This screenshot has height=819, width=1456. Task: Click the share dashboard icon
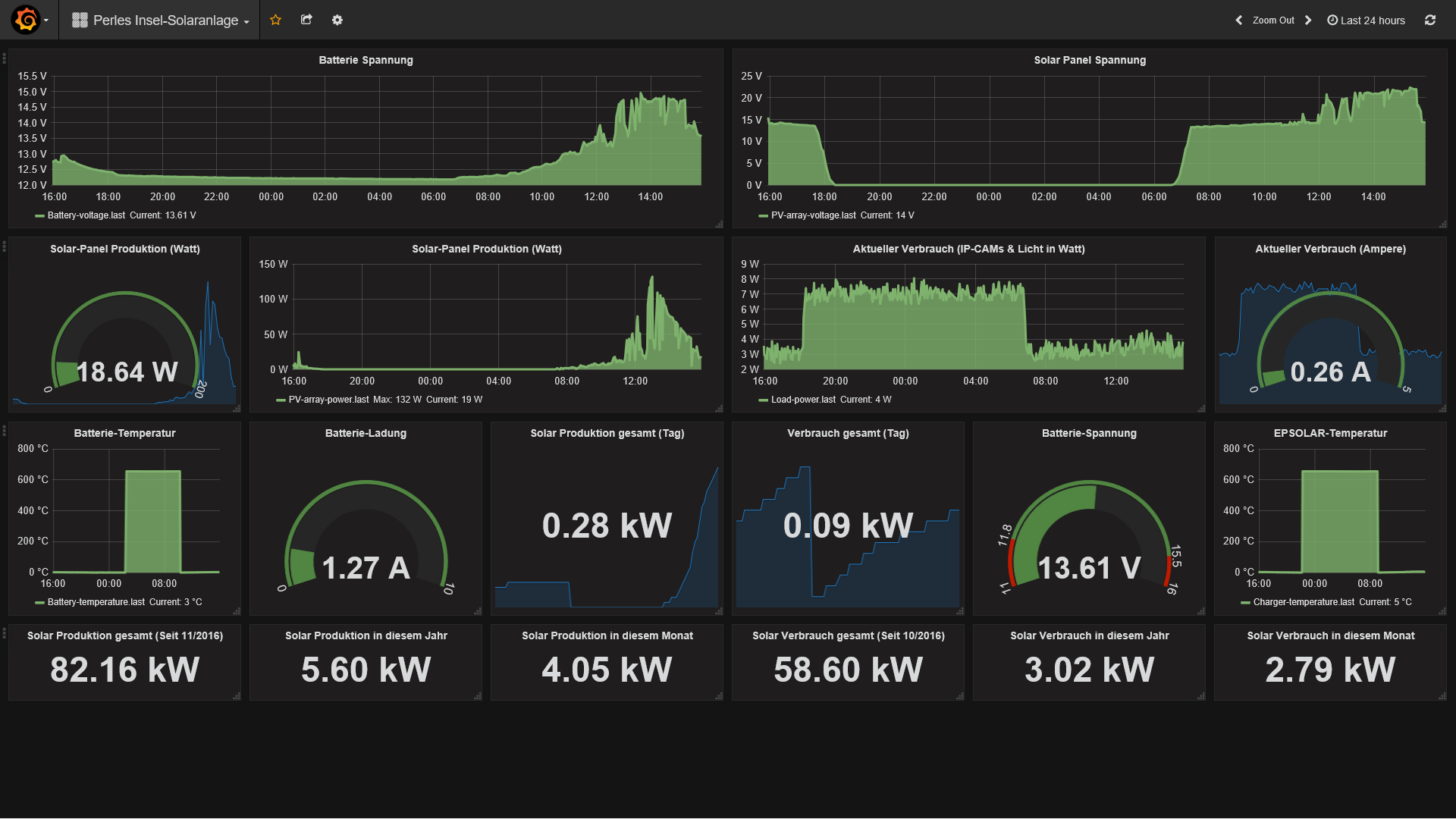pyautogui.click(x=306, y=20)
